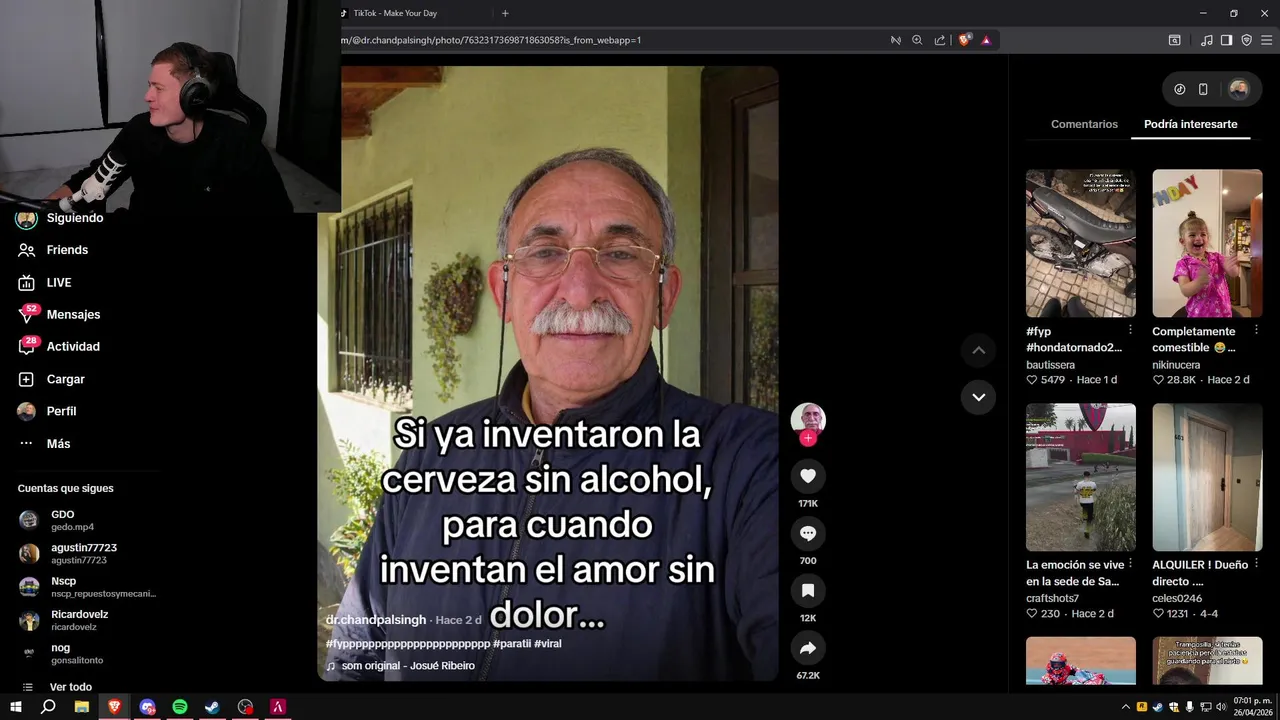Expand followed accounts with Ver todo
Screen dimensions: 1280x720
(x=58, y=687)
